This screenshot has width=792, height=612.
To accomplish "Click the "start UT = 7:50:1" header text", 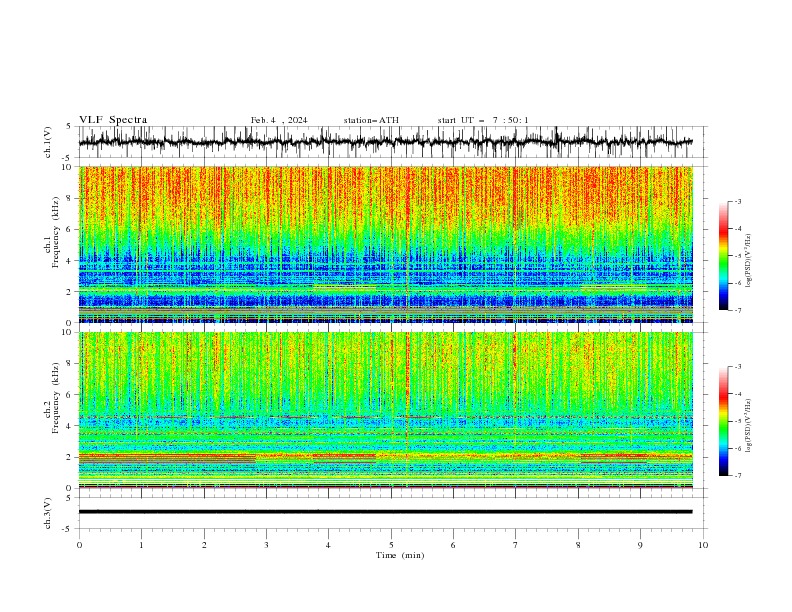I will (482, 120).
